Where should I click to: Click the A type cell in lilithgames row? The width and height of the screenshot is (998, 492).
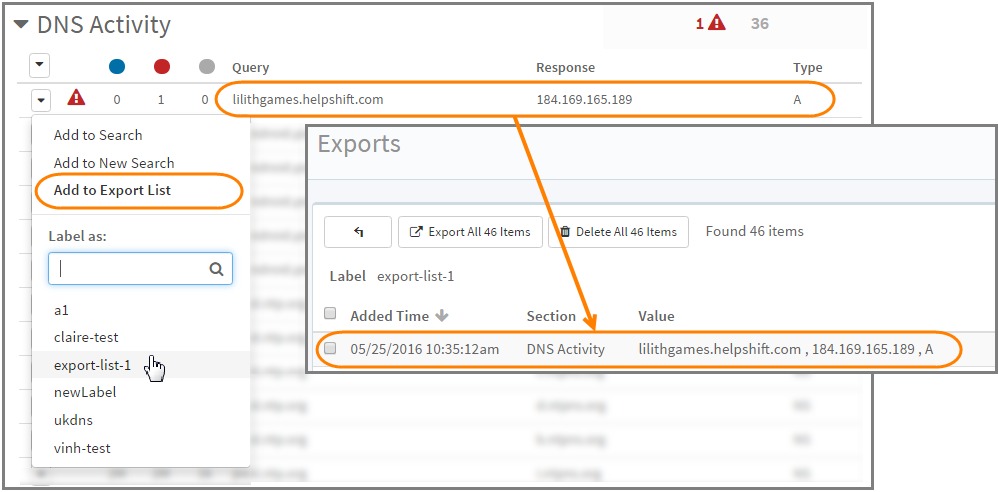point(798,99)
